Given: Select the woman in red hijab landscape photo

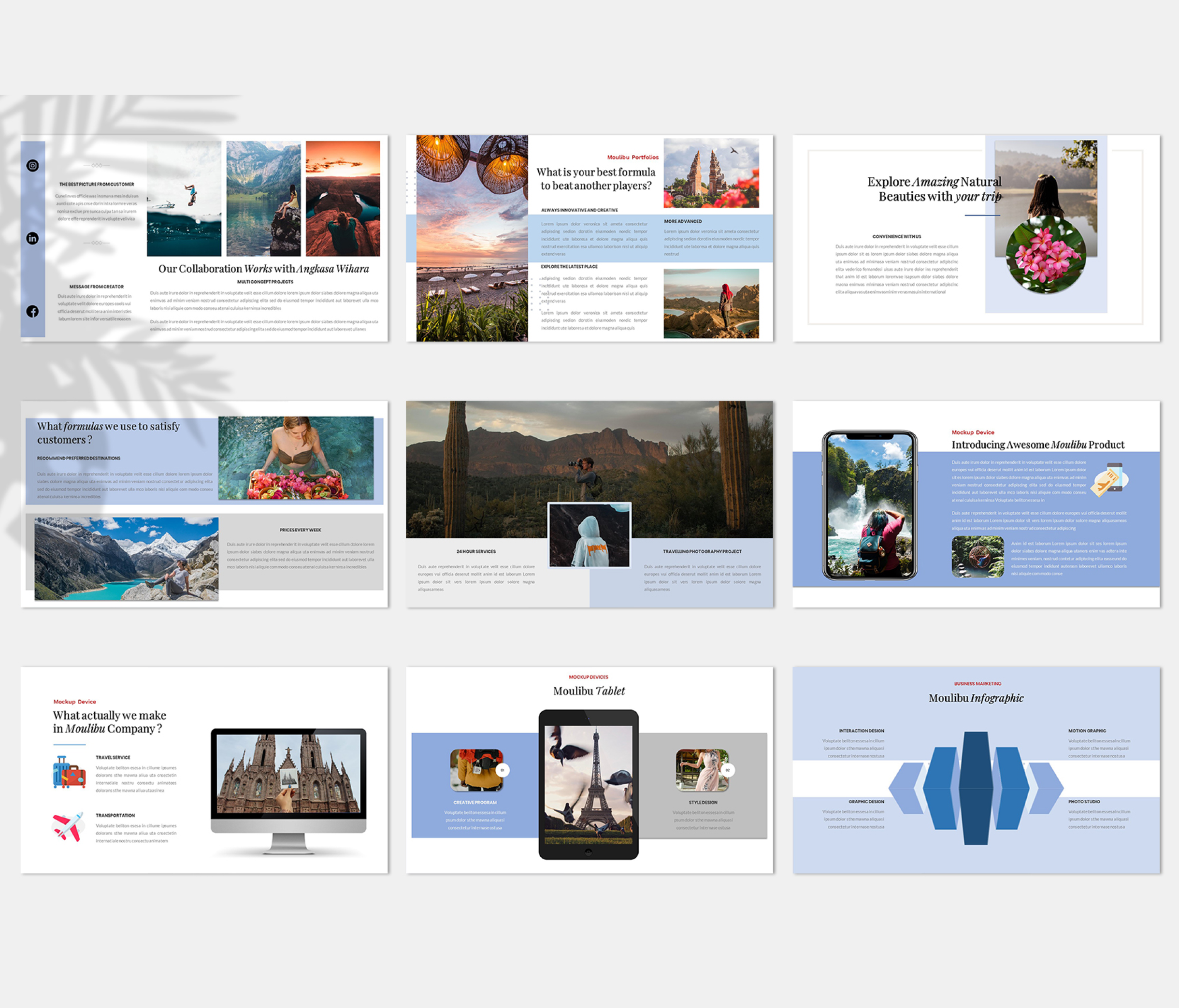Looking at the screenshot, I should click(x=711, y=303).
